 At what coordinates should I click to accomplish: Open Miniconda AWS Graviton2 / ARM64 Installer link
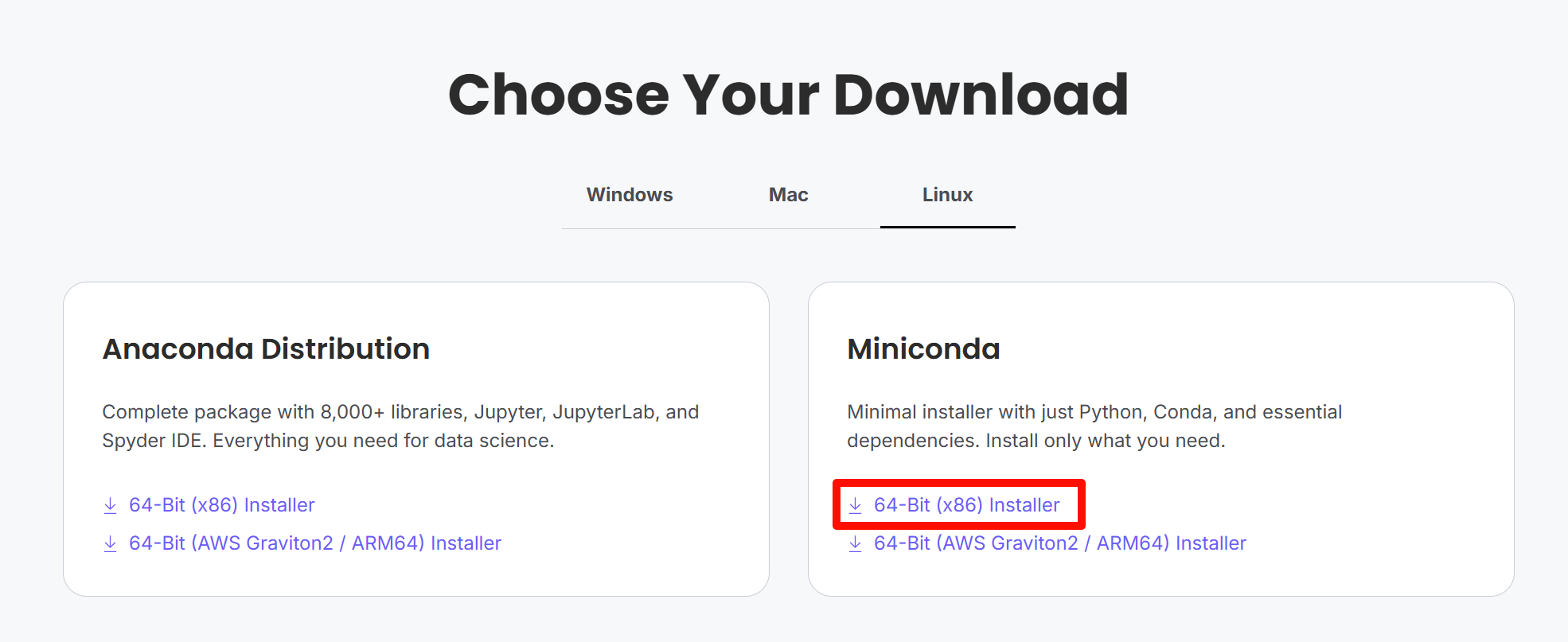pyautogui.click(x=1059, y=543)
